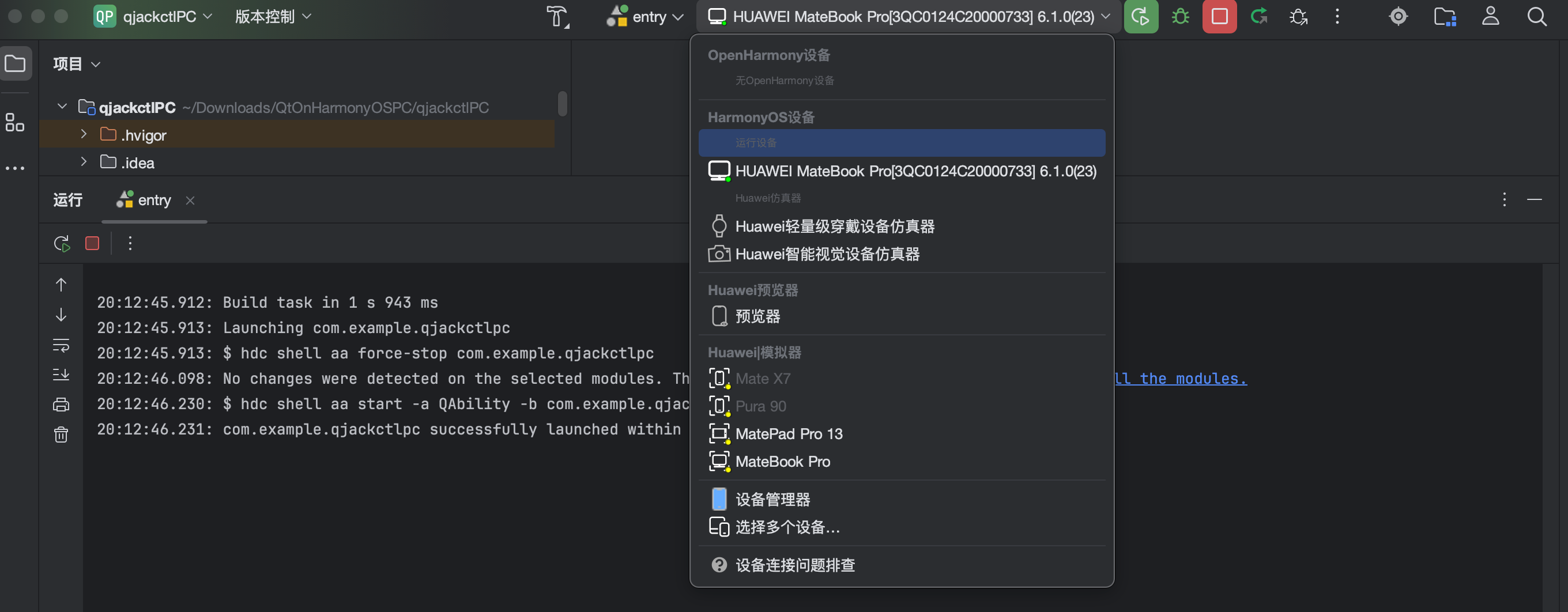This screenshot has width=1568, height=612.
Task: Stop entry from the Run panel toolbar
Action: (92, 243)
